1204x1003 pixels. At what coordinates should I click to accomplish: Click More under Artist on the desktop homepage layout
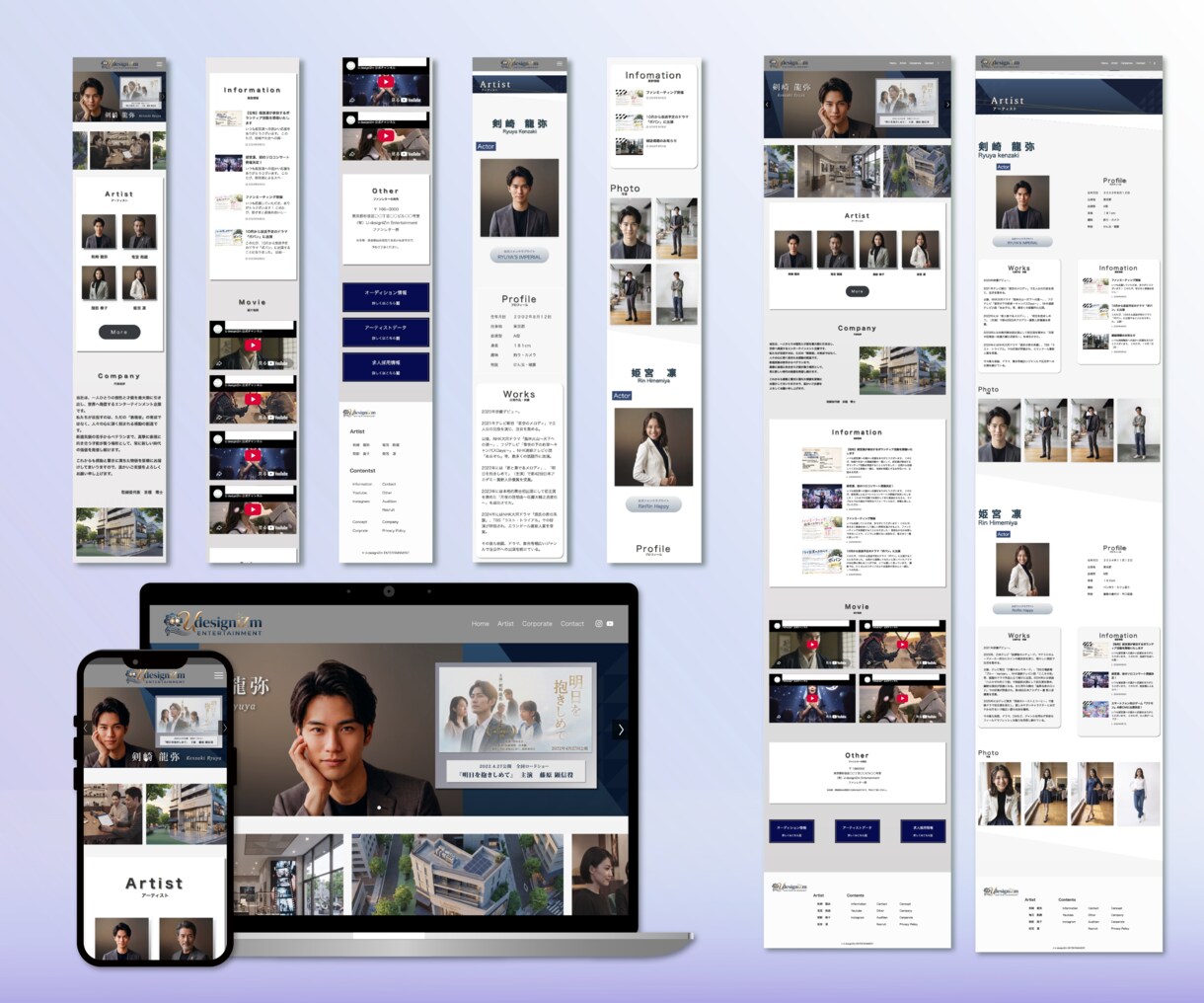tap(857, 291)
